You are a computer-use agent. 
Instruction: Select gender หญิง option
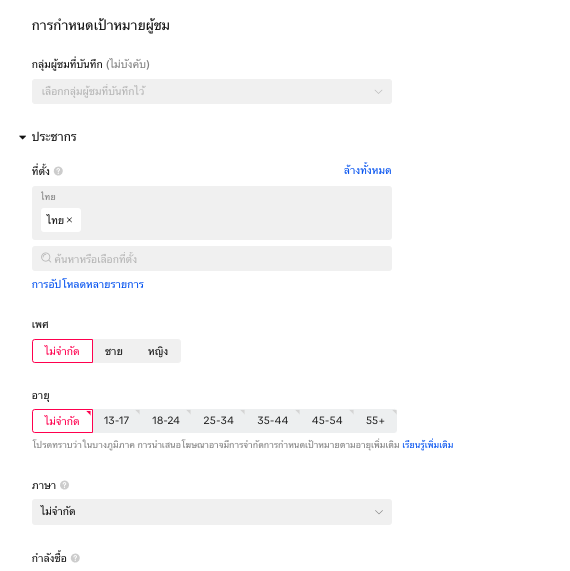tap(157, 351)
